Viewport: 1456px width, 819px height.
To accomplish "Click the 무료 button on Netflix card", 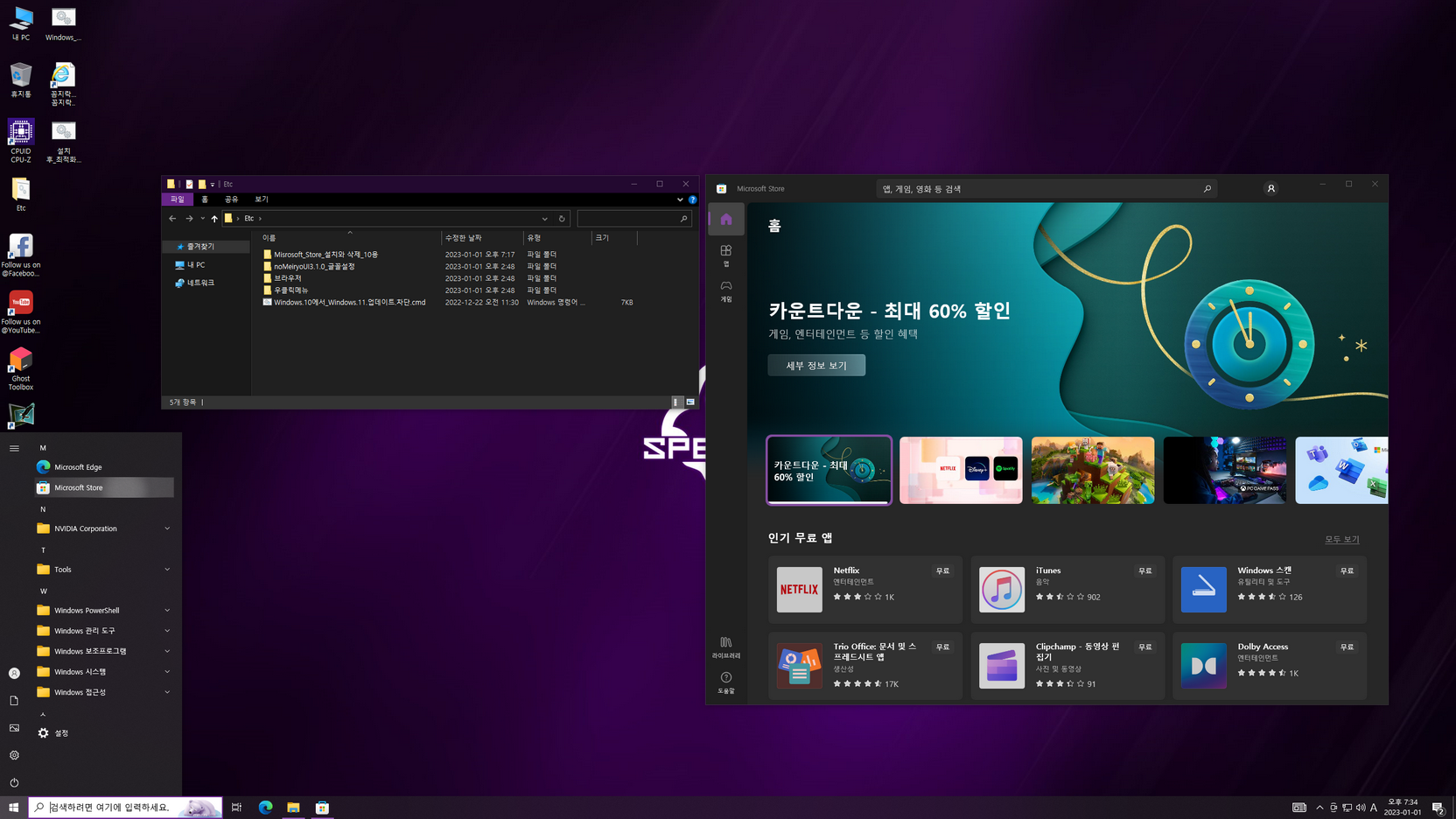I will [x=942, y=570].
